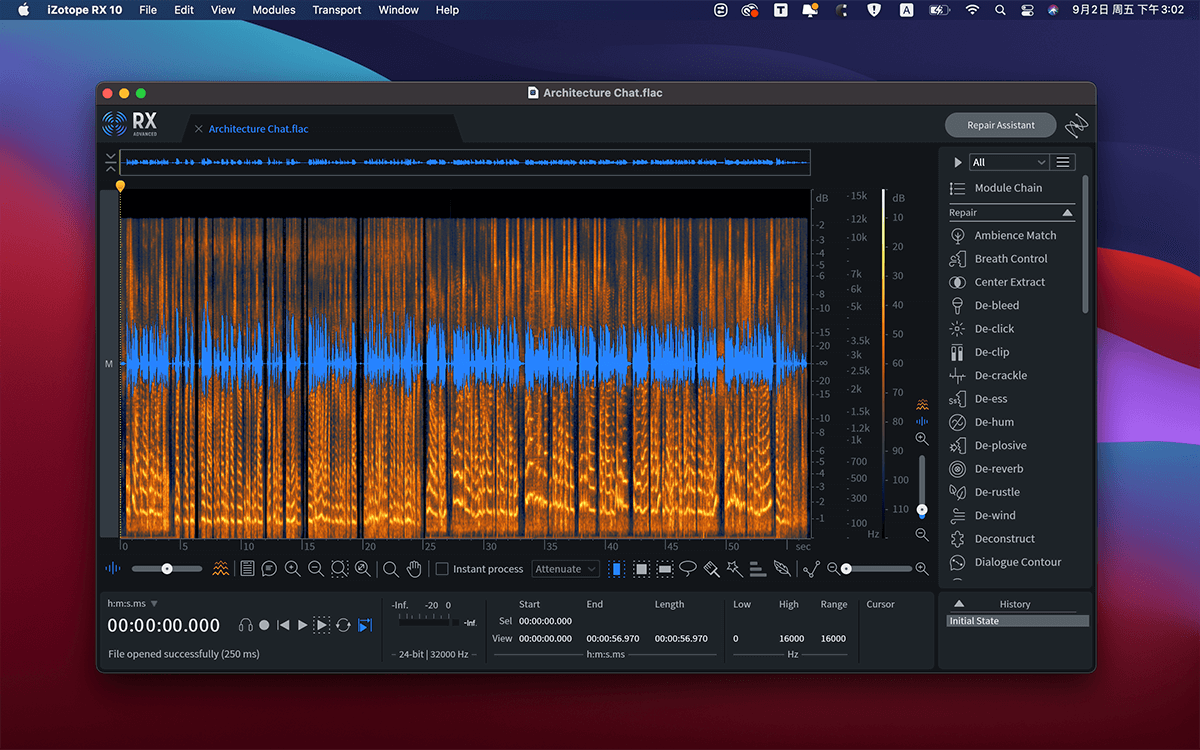Select the Zoom magnifier tool beside the hand
The width and height of the screenshot is (1200, 750).
[x=391, y=569]
